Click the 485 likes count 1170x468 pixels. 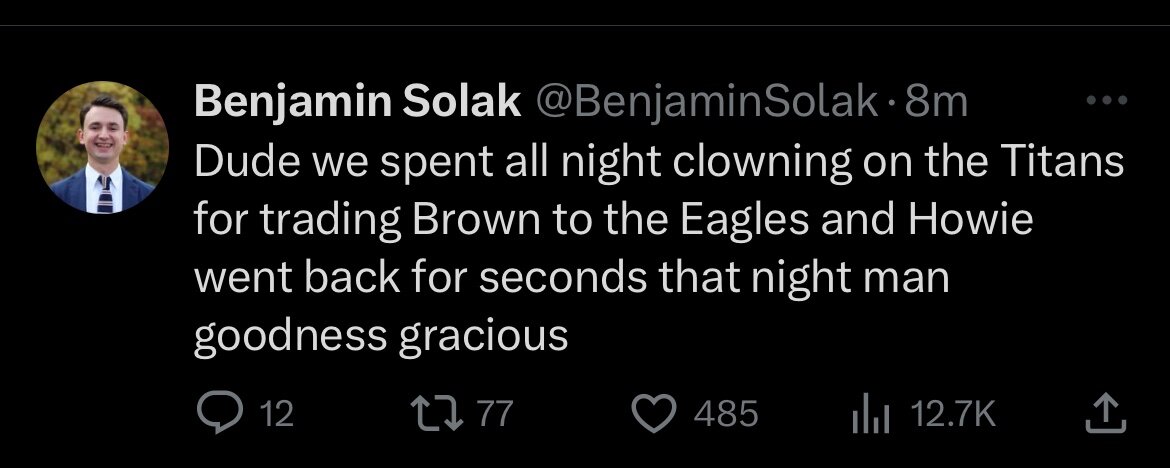coord(726,414)
